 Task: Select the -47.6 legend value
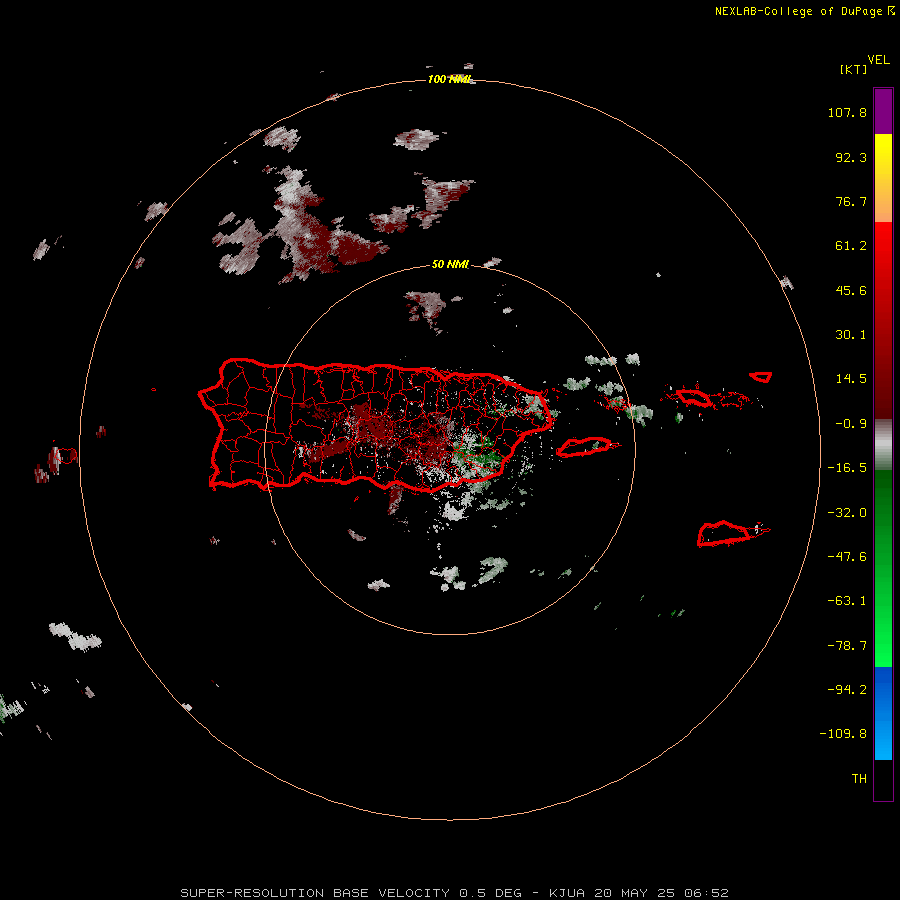847,557
